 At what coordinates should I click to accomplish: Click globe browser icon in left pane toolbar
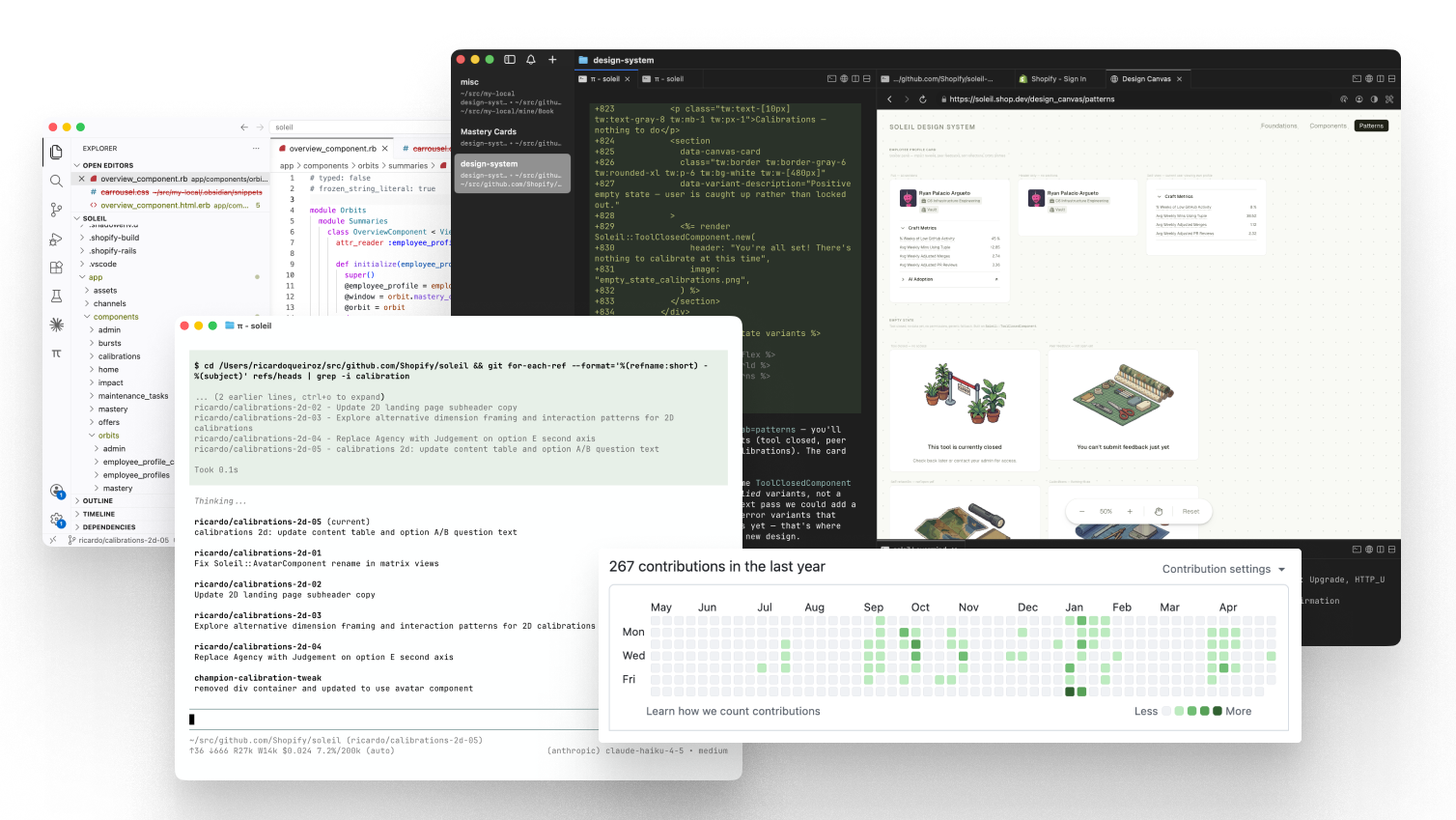click(x=844, y=79)
